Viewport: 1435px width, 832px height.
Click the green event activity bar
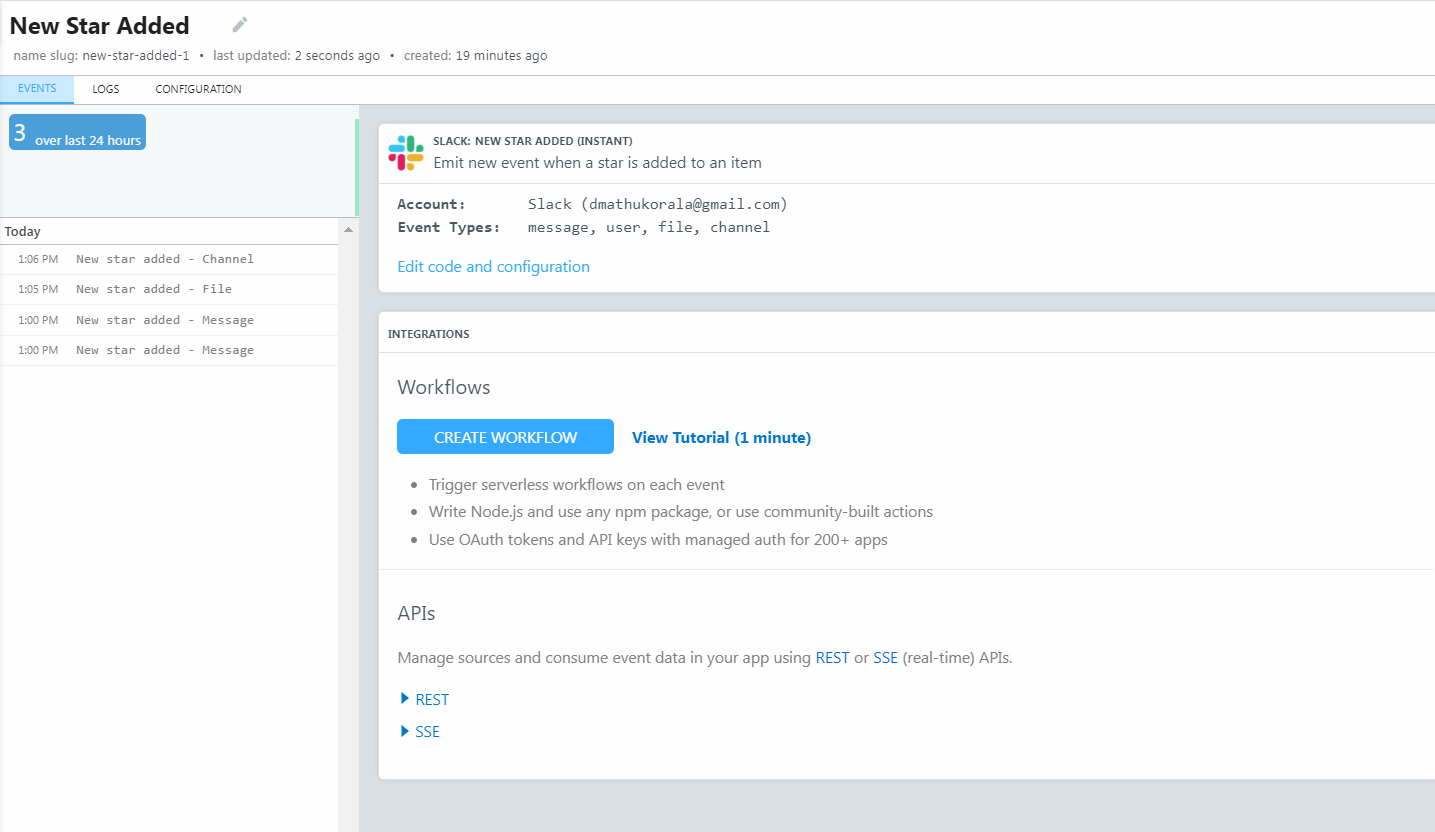point(357,167)
